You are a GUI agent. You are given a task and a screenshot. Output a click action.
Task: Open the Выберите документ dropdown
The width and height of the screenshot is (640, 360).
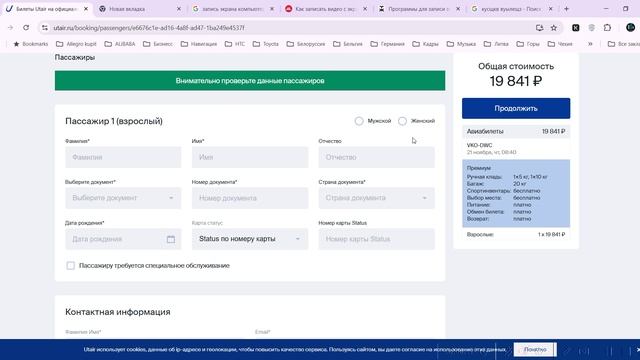tap(123, 198)
